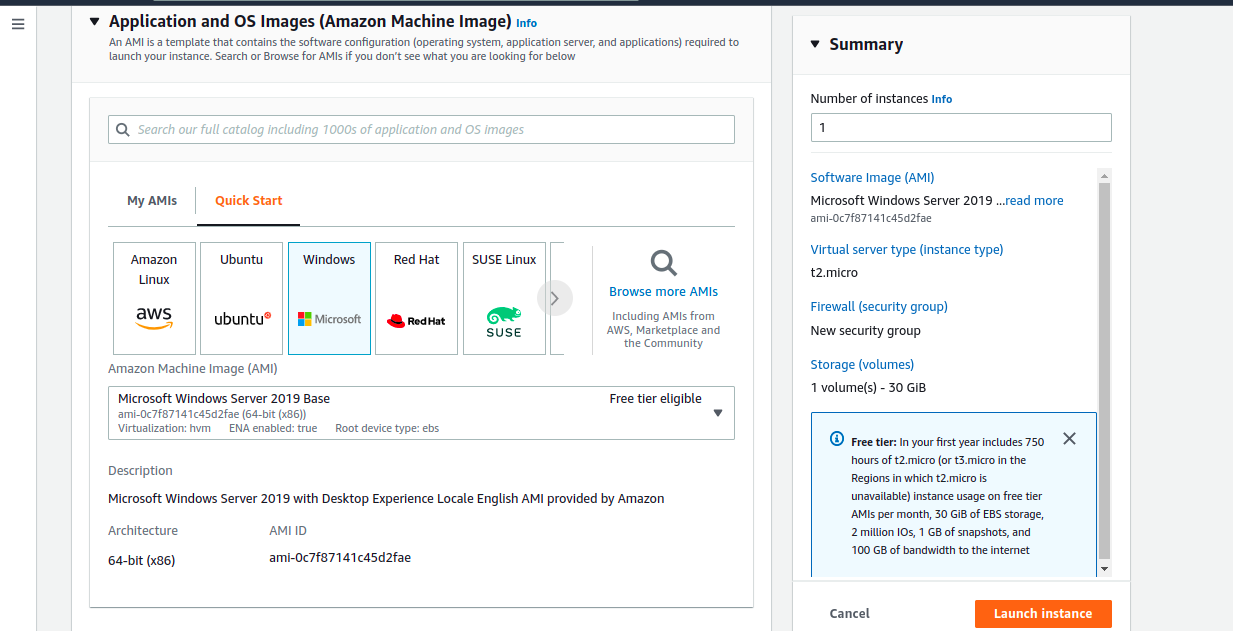Select the Windows Microsoft AMI tile
Viewport: 1233px width, 631px height.
coord(329,298)
